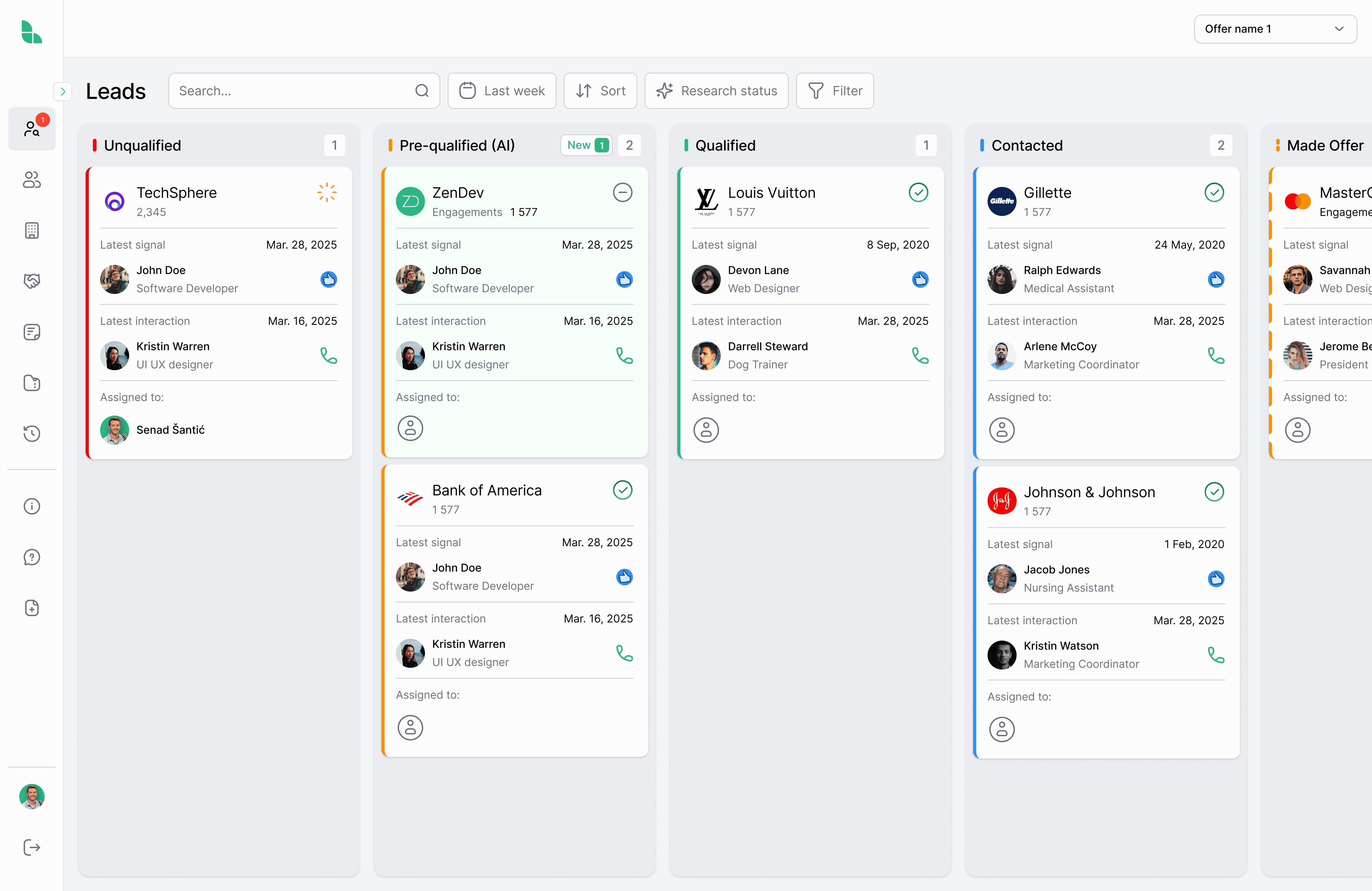Click the Research status button
Screen dimensions: 1372x891
tap(716, 91)
